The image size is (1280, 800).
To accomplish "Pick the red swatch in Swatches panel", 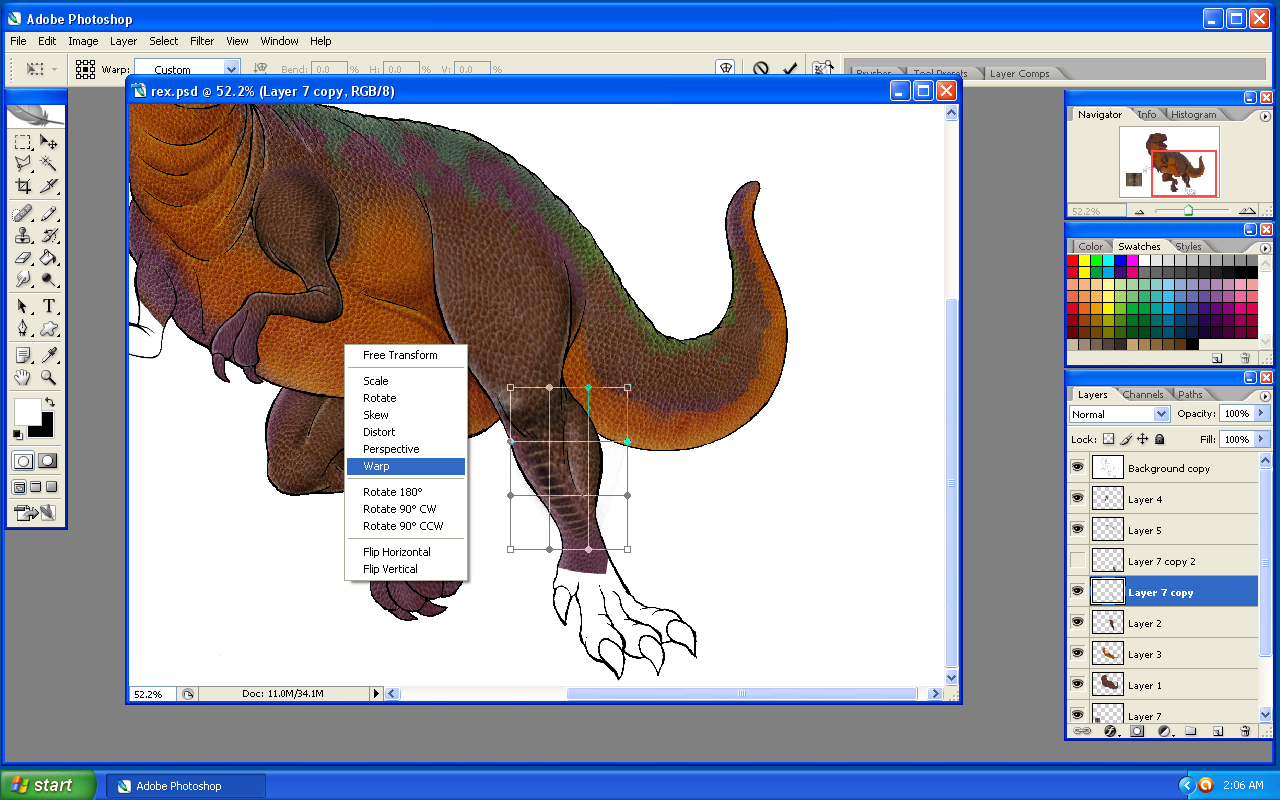I will click(x=1073, y=260).
